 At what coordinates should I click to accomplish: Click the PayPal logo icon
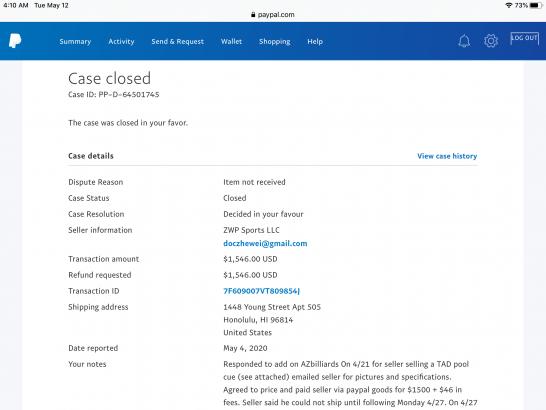[15, 41]
